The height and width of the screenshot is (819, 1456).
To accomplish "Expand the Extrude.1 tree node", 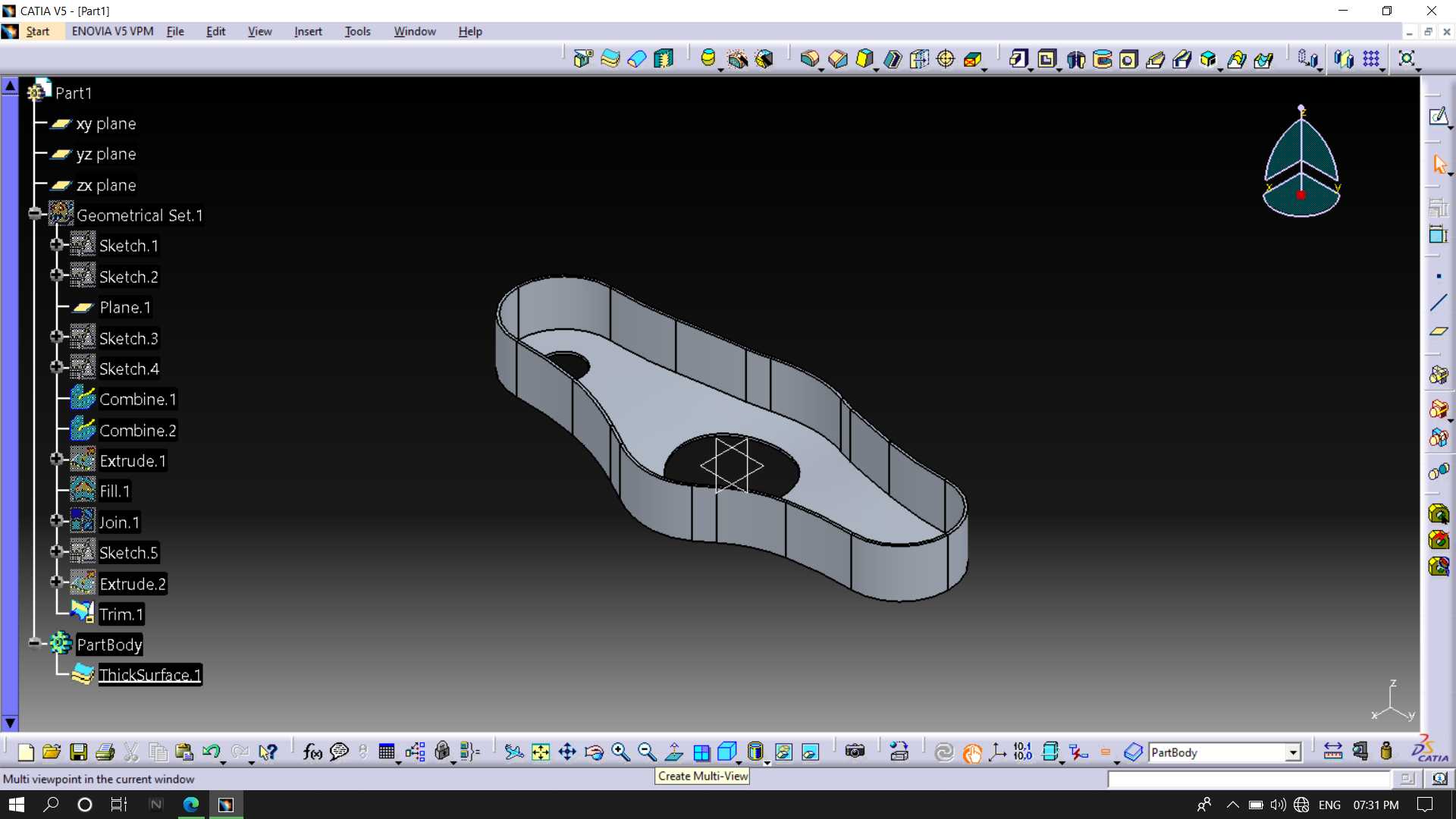I will 57,460.
